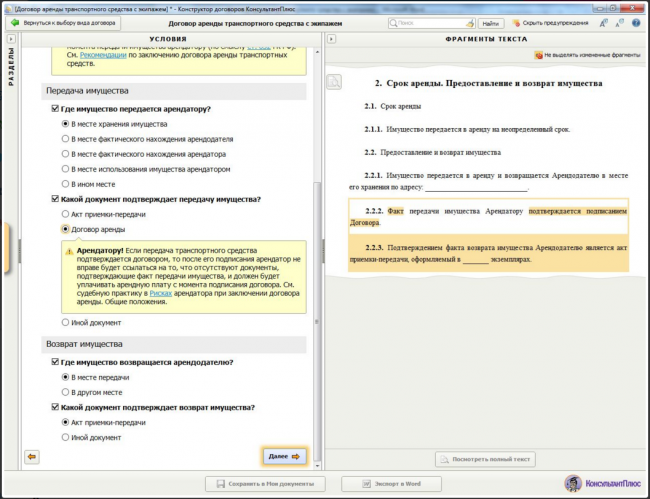Select Иной документ under return confirmation

65,437
